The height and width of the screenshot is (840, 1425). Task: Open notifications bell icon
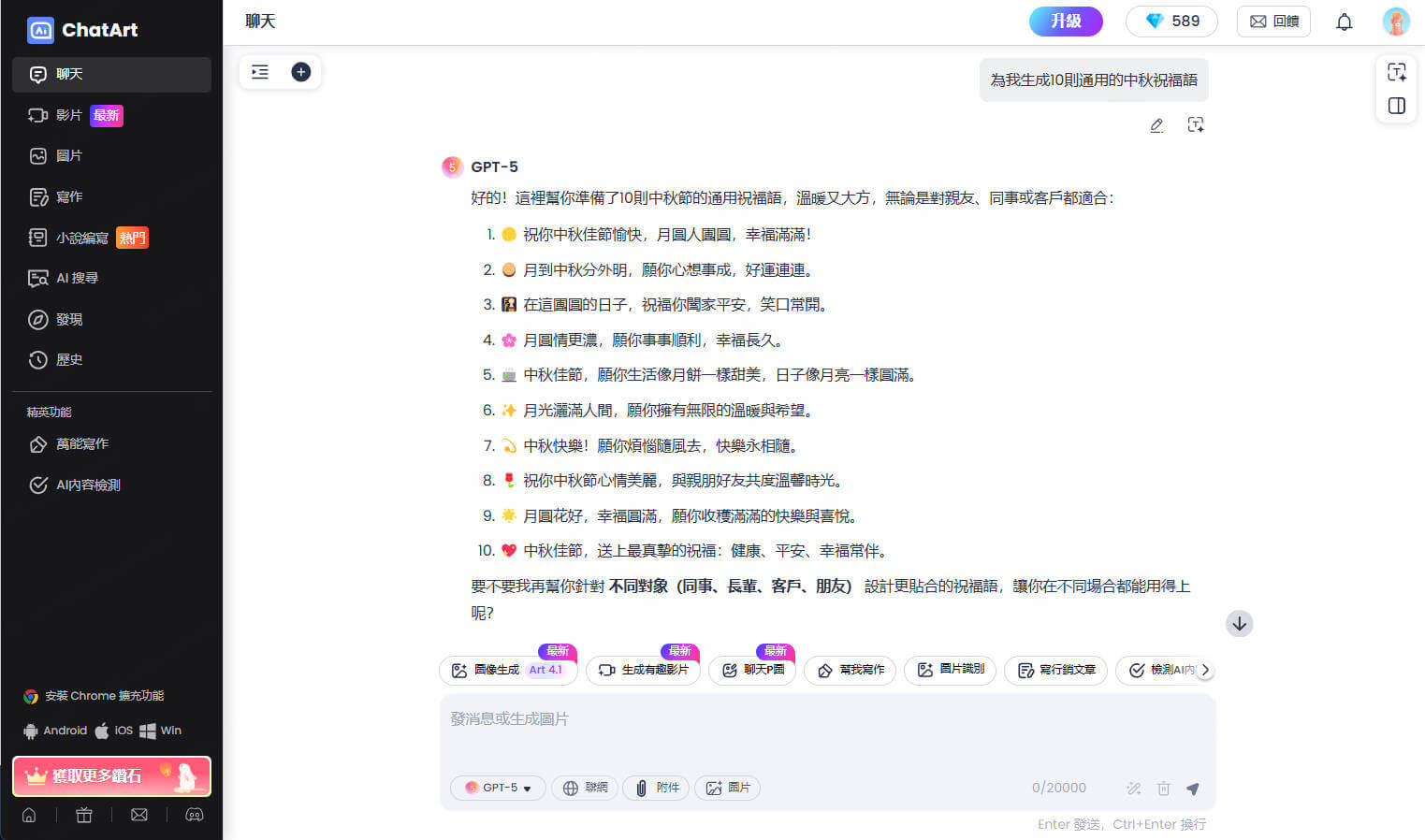coord(1344,22)
